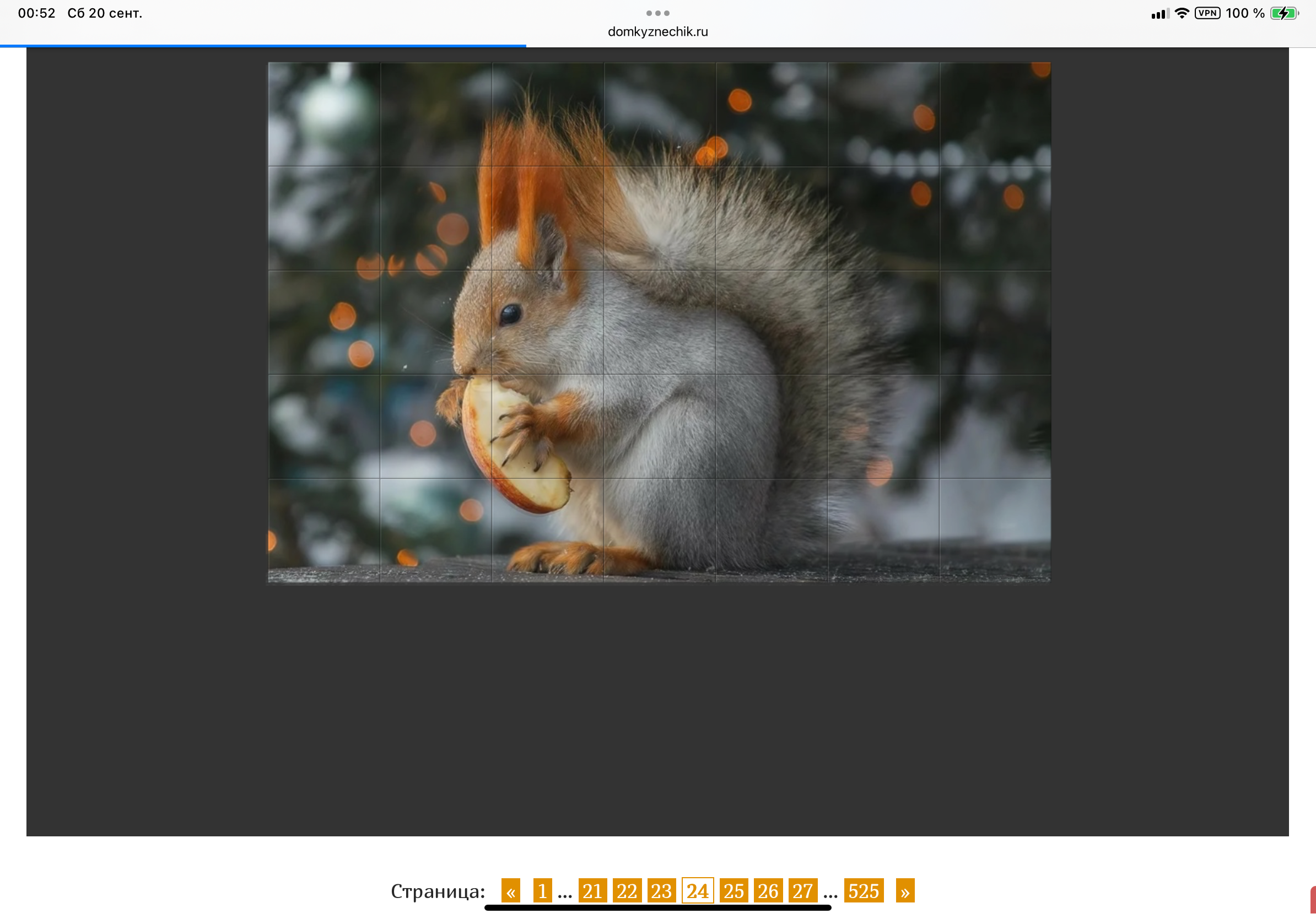This screenshot has height=919, width=1316.
Task: Select page 23 in pagination
Action: click(x=661, y=891)
